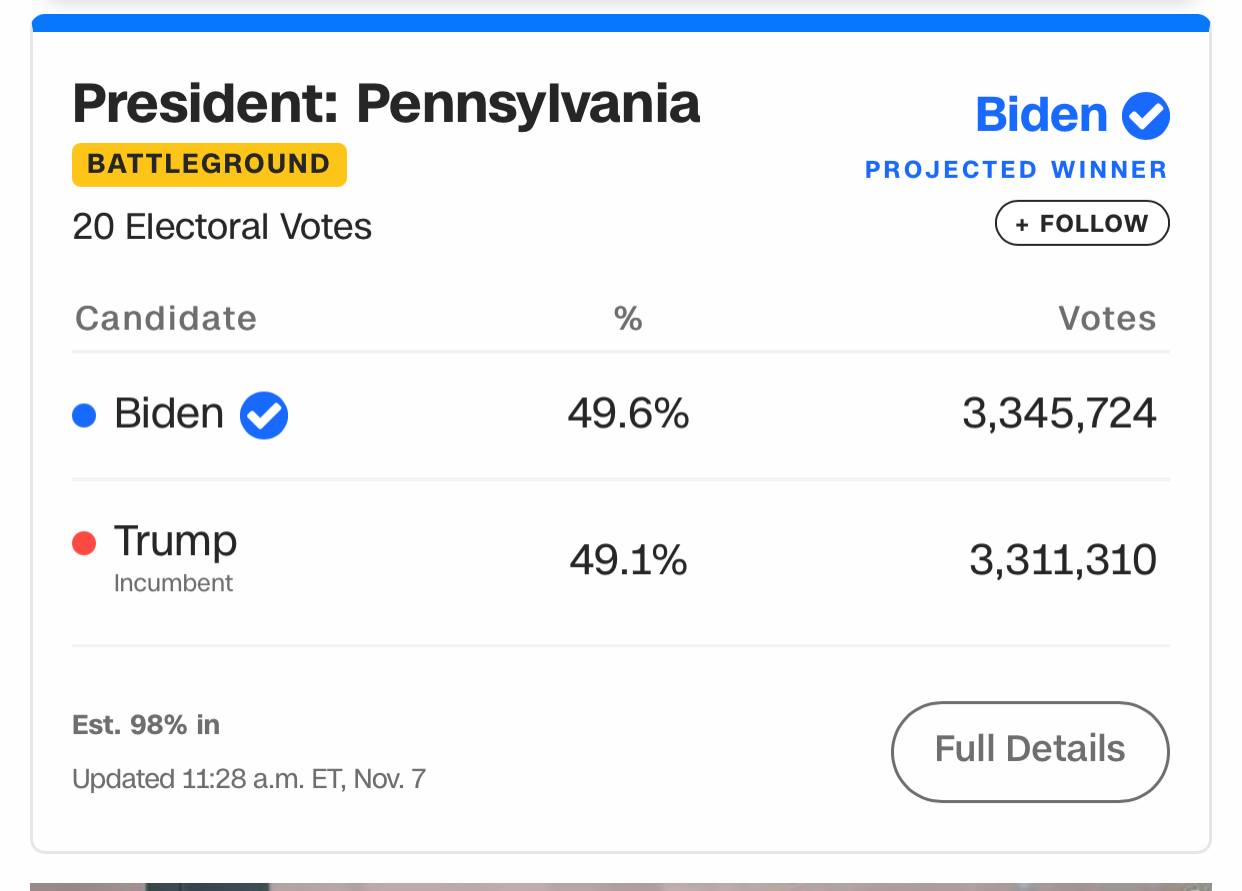This screenshot has height=891, width=1242.
Task: Click the red dot next to Trump
Action: (85, 543)
